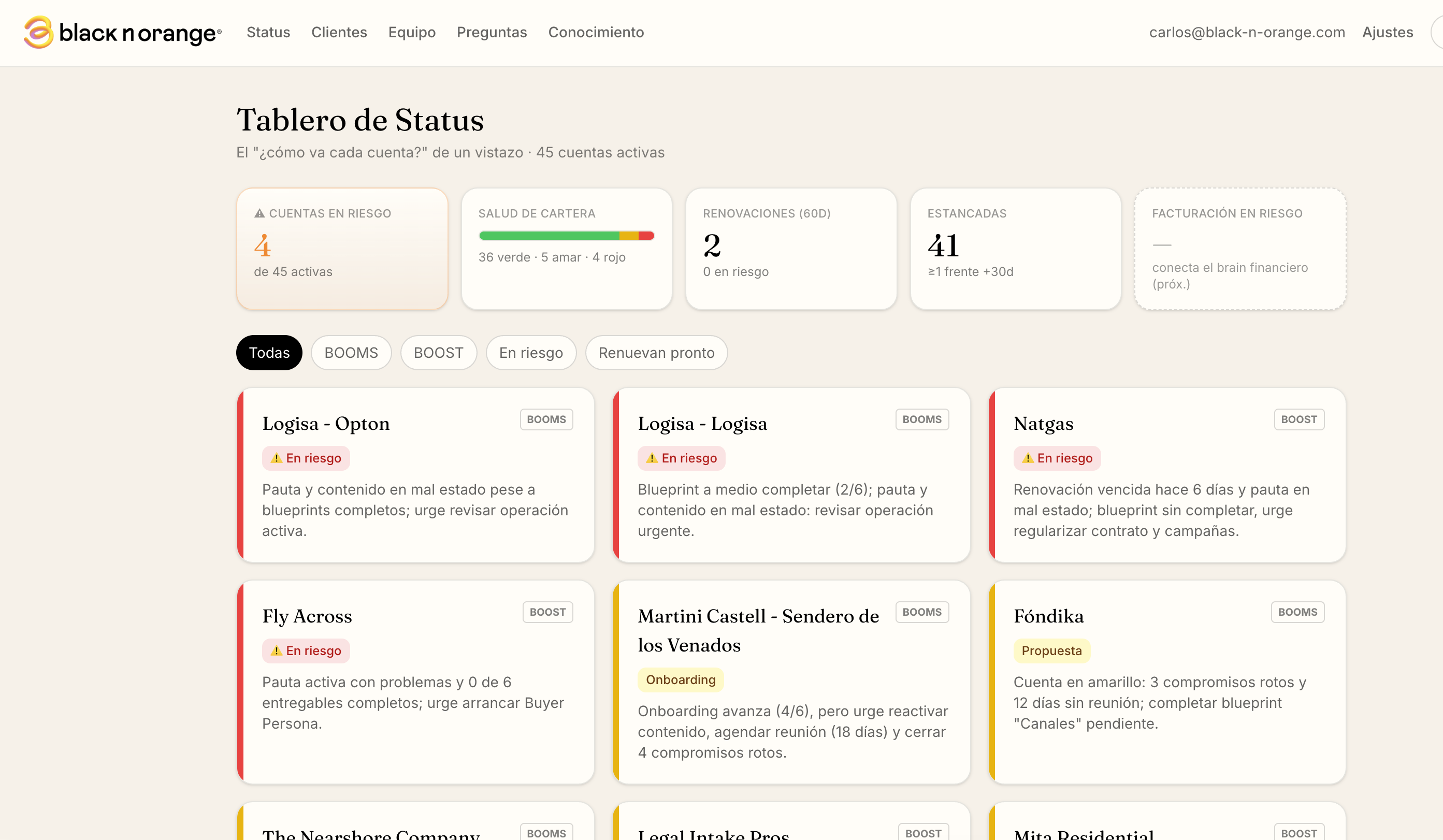Click En riesgo badge on Logisa - Opton
The height and width of the screenshot is (840, 1443).
point(306,458)
